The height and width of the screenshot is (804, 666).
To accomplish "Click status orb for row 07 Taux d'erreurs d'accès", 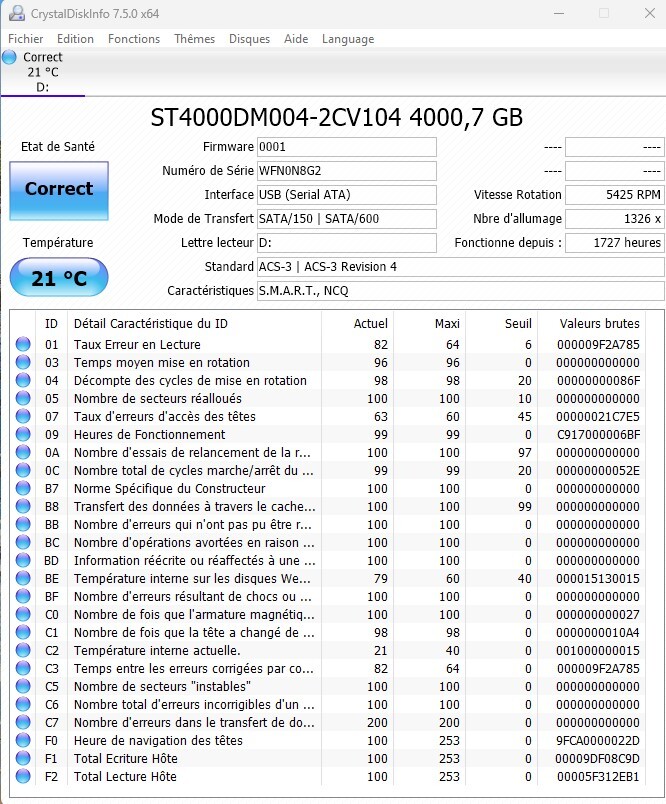I will click(x=23, y=416).
